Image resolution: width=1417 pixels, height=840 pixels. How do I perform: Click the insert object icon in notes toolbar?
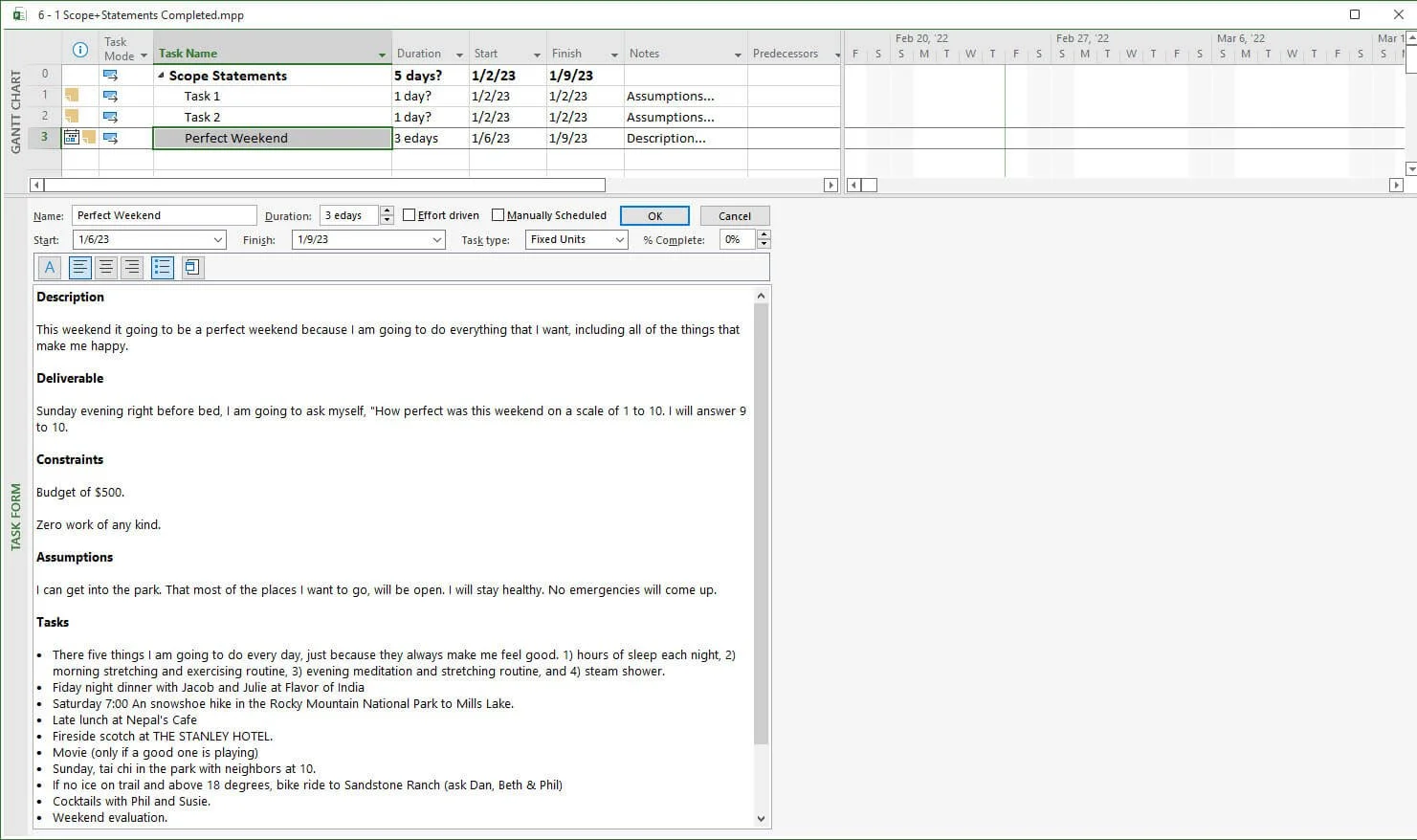click(191, 267)
